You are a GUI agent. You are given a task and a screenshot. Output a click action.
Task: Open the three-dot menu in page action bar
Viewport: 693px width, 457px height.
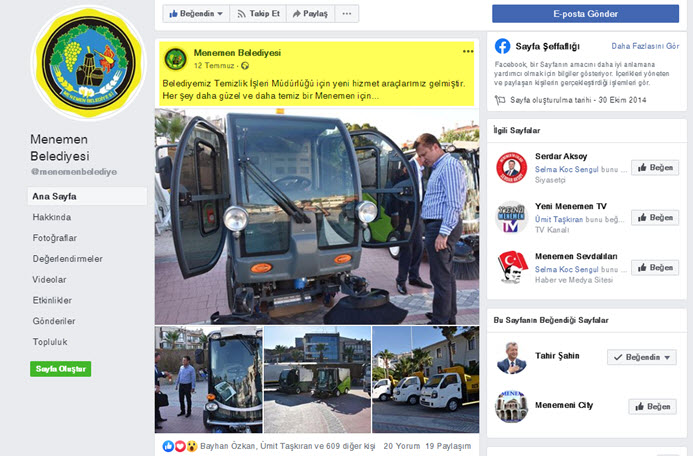pyautogui.click(x=346, y=14)
